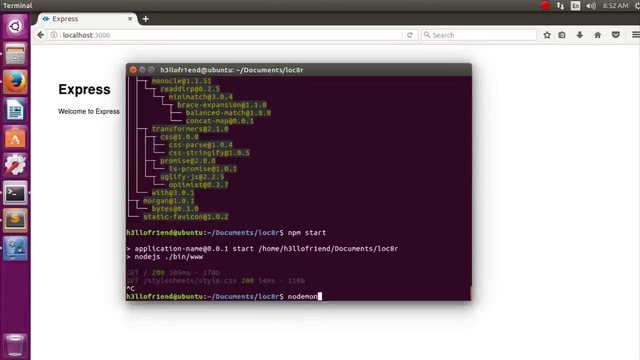This screenshot has height=360, width=640.
Task: Maximize the terminal window
Action: point(151,70)
